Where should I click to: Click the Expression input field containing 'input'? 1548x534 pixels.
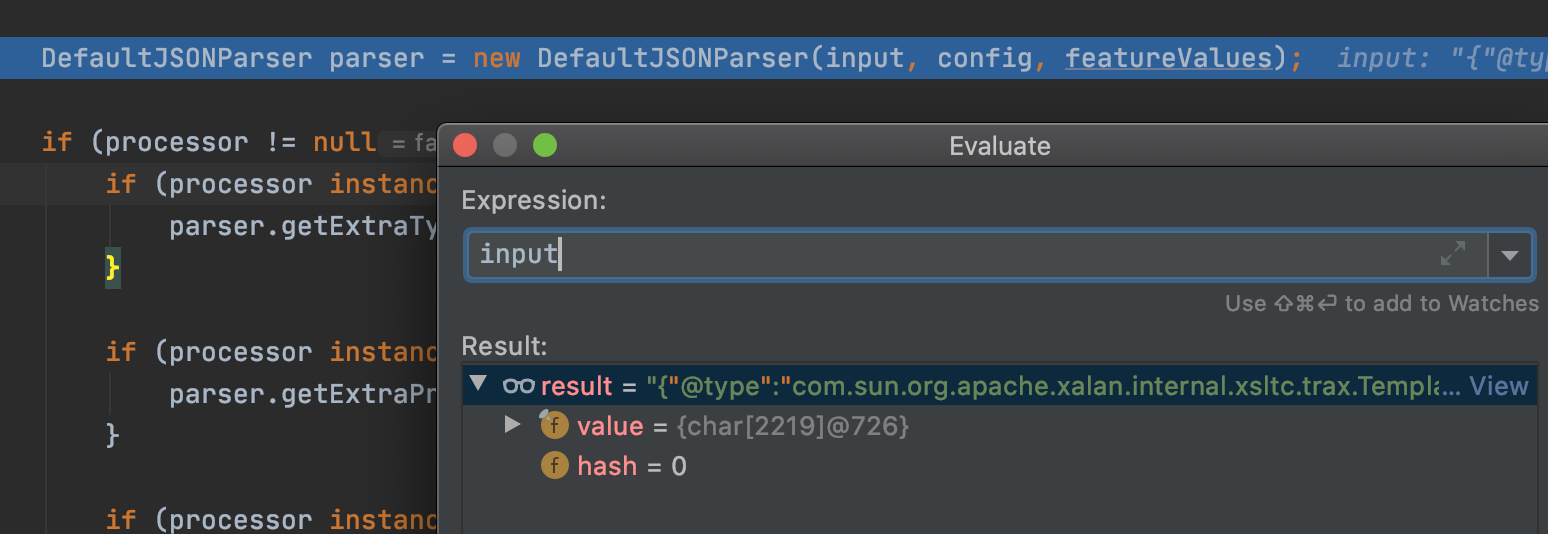tap(950, 255)
